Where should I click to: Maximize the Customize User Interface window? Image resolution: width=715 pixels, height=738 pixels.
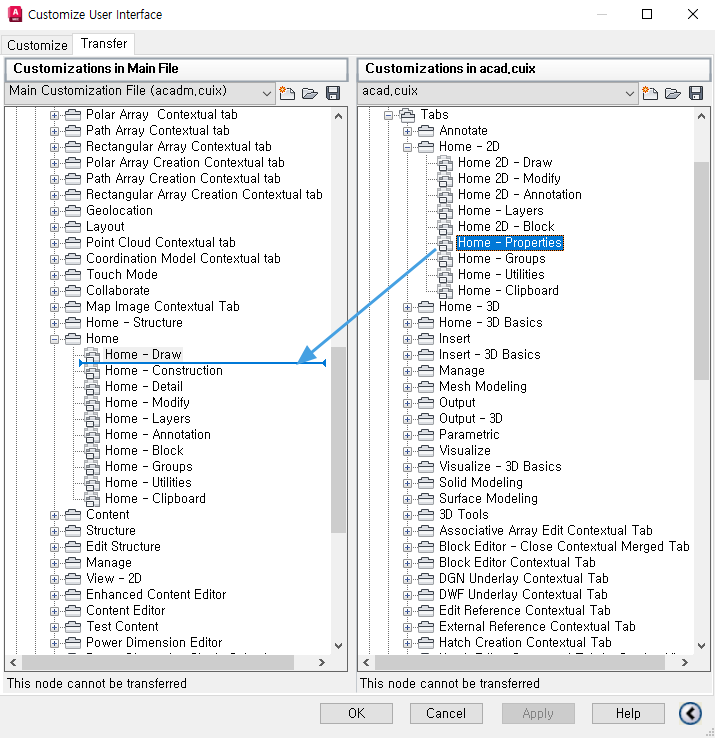click(x=647, y=14)
